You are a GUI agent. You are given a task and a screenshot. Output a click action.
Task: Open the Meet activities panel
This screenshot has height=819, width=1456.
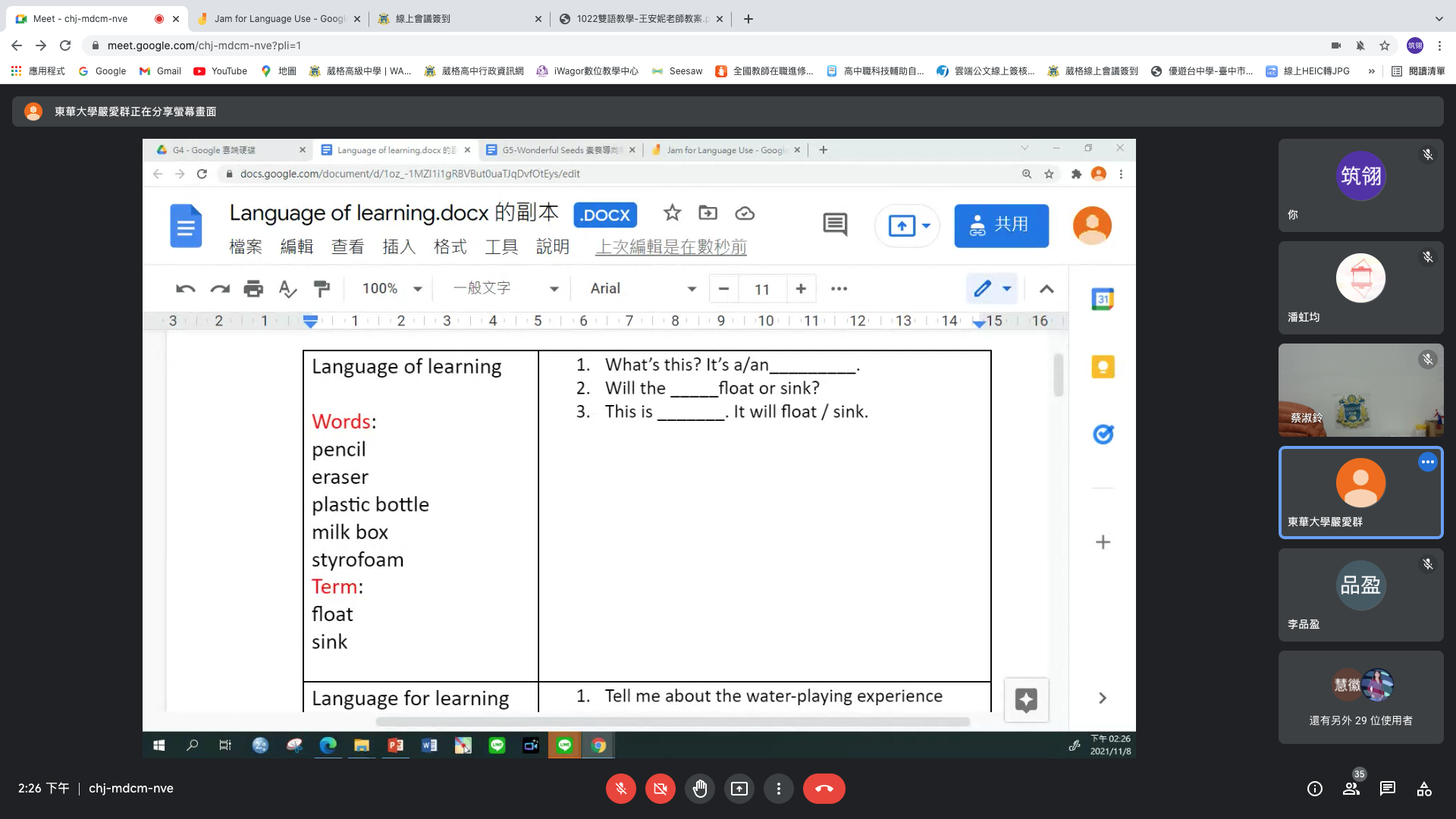pyautogui.click(x=1423, y=789)
